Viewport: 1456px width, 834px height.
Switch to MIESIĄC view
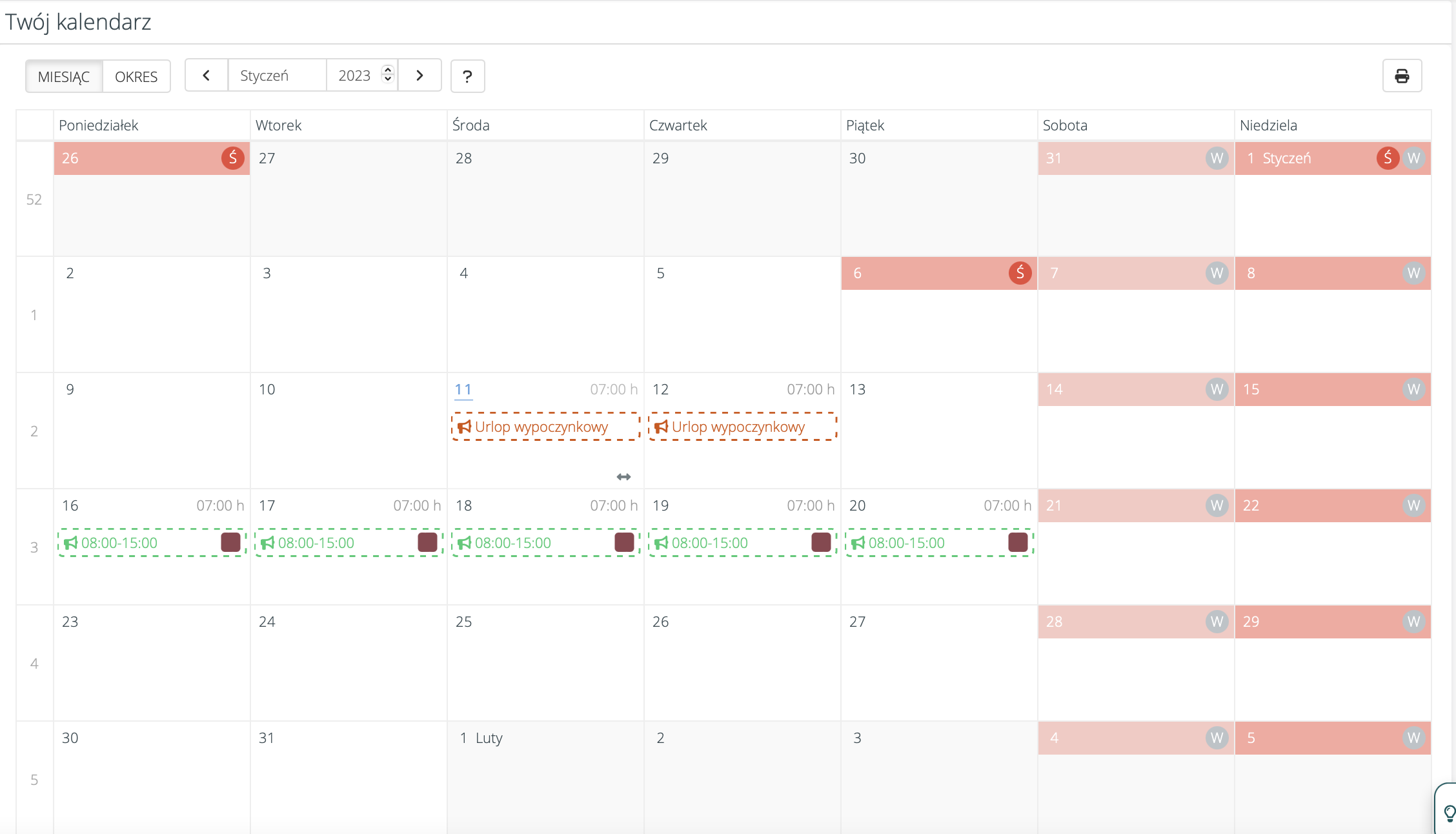(64, 77)
